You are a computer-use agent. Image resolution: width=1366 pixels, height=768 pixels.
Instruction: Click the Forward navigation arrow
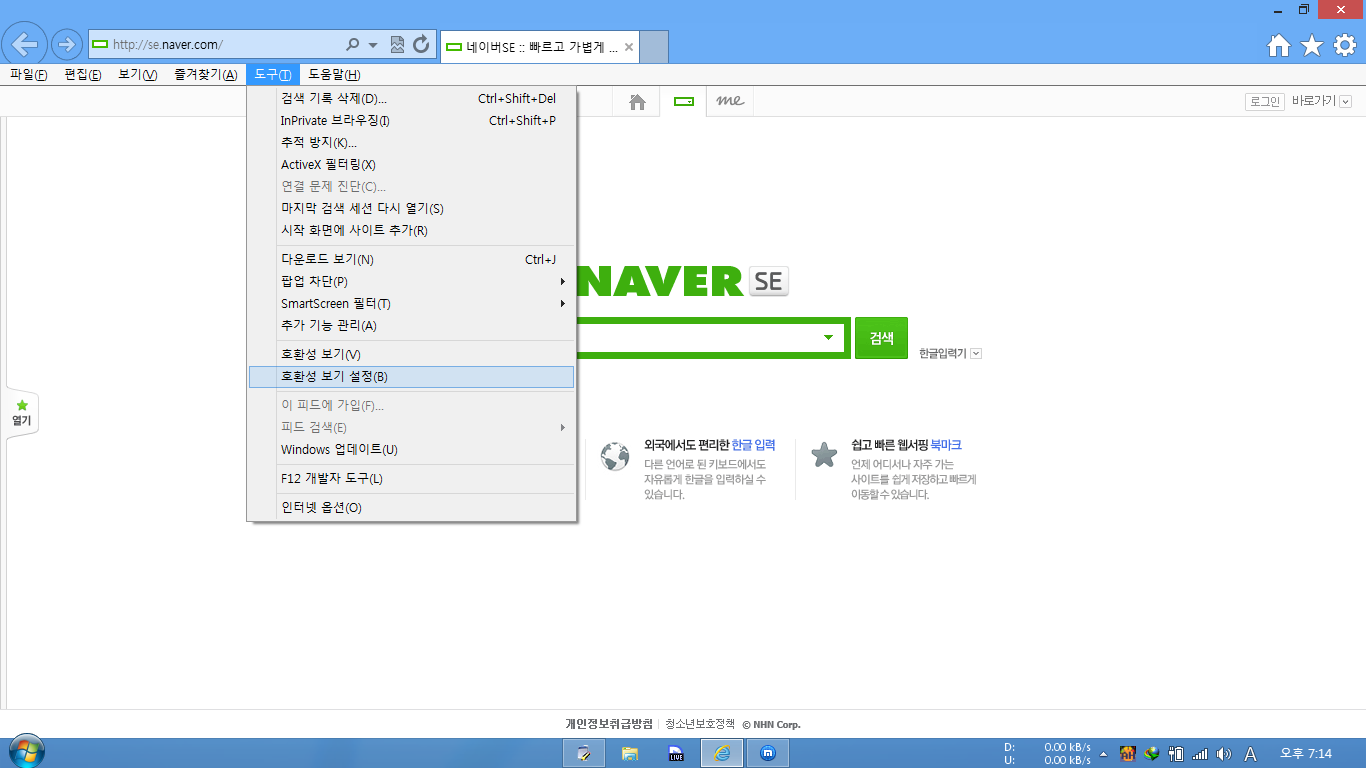coord(67,44)
